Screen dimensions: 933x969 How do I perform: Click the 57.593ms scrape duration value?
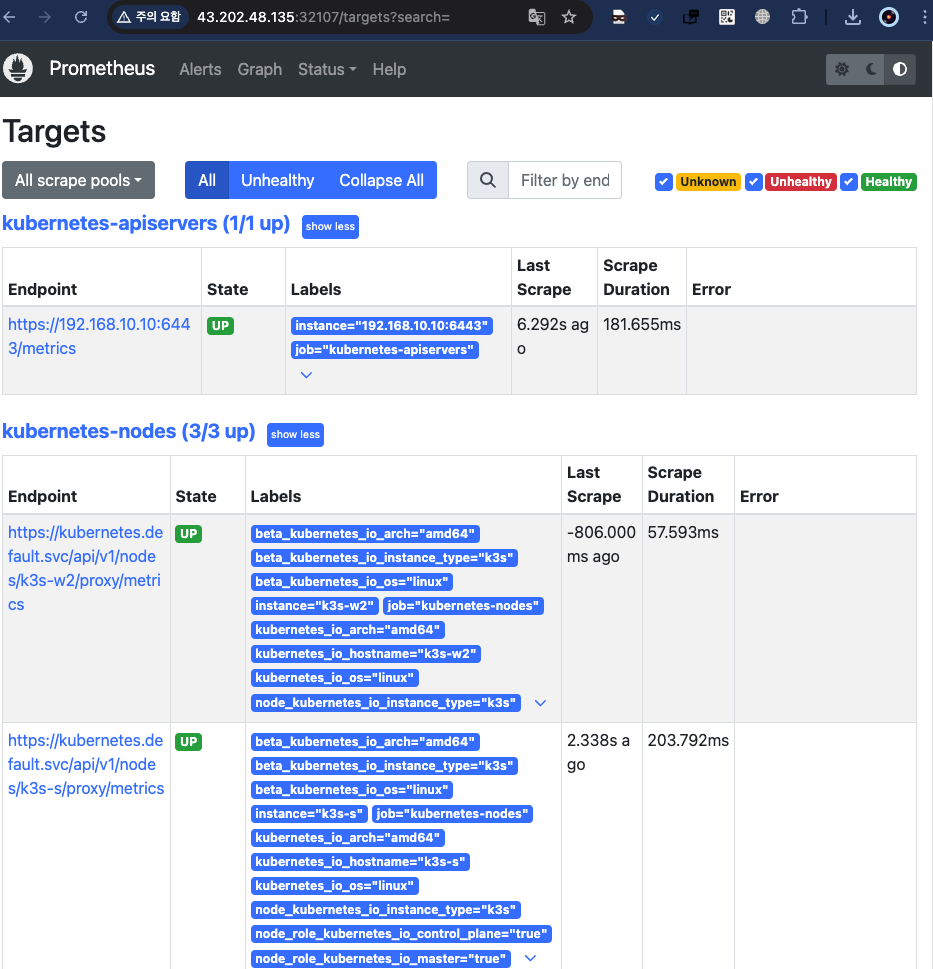click(683, 532)
